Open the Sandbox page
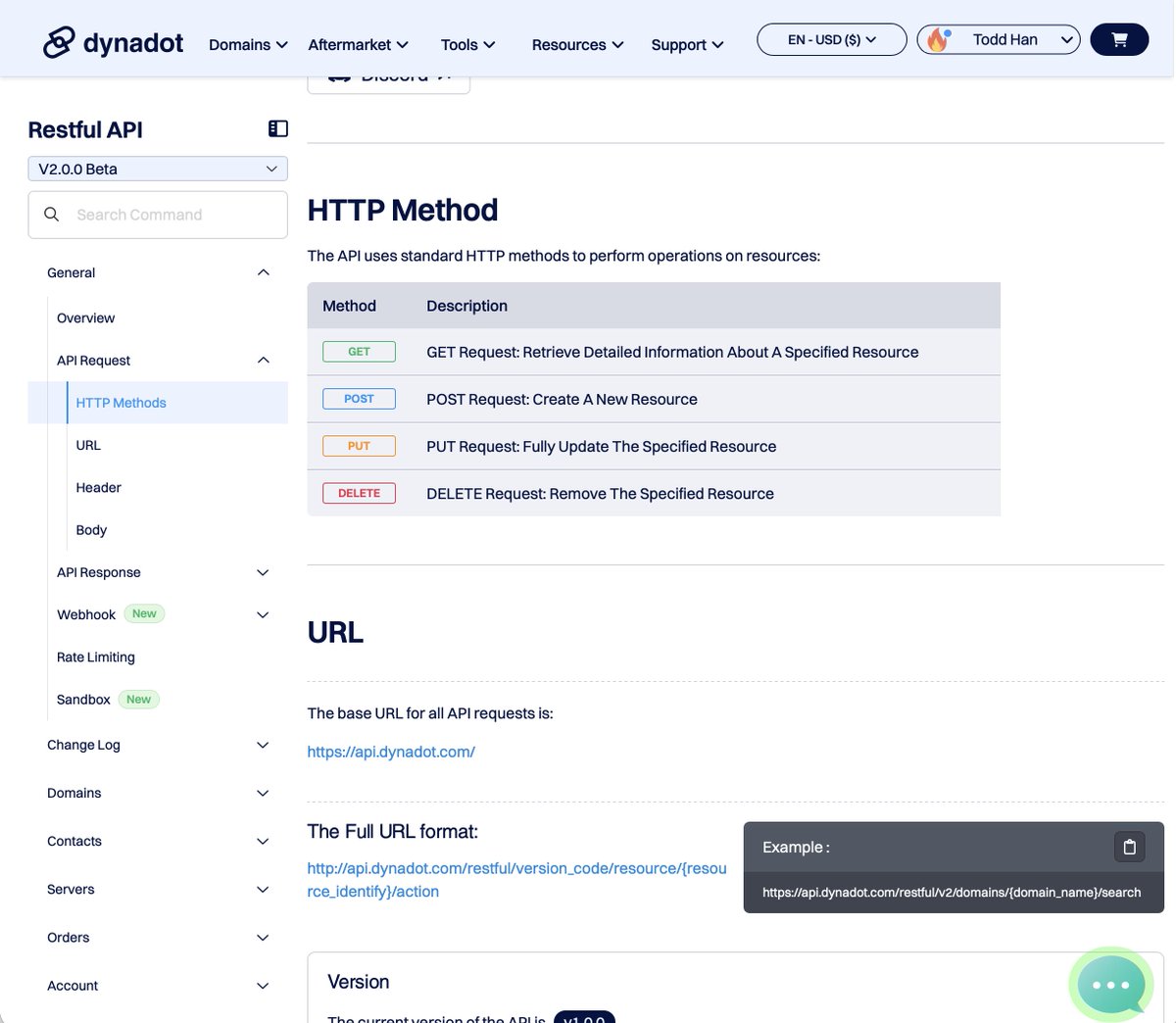The width and height of the screenshot is (1176, 1023). coord(83,700)
